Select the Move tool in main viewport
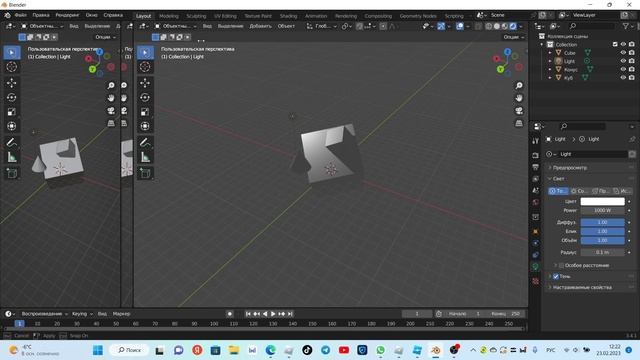Image resolution: width=640 pixels, height=360 pixels. pyautogui.click(x=145, y=83)
